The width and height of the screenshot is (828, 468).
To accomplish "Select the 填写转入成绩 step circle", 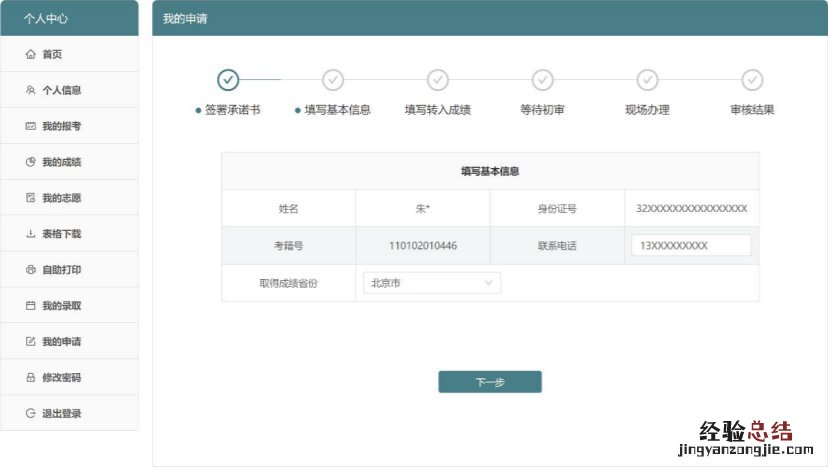I will 438,80.
